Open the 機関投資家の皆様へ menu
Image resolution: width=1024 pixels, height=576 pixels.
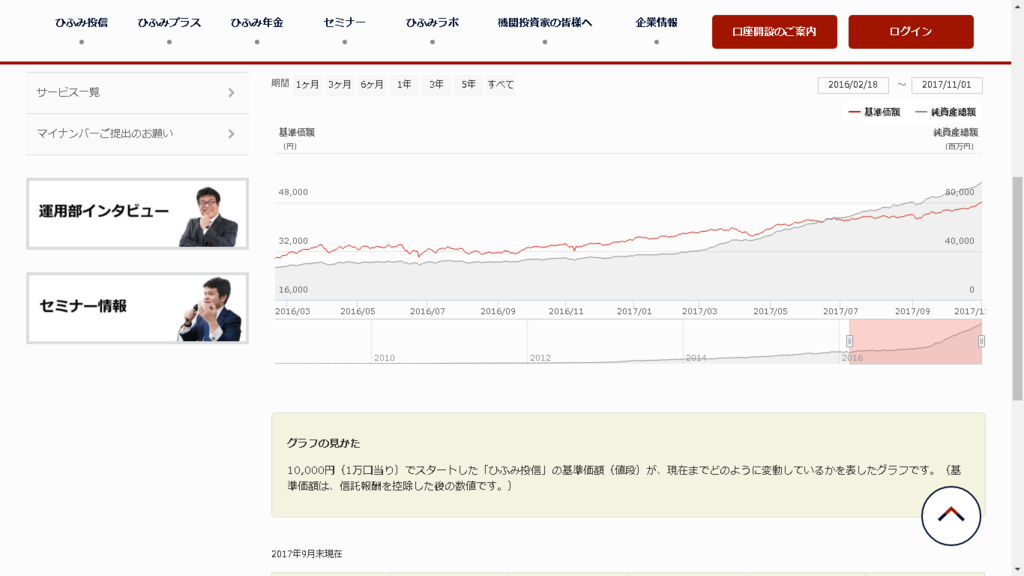point(545,23)
